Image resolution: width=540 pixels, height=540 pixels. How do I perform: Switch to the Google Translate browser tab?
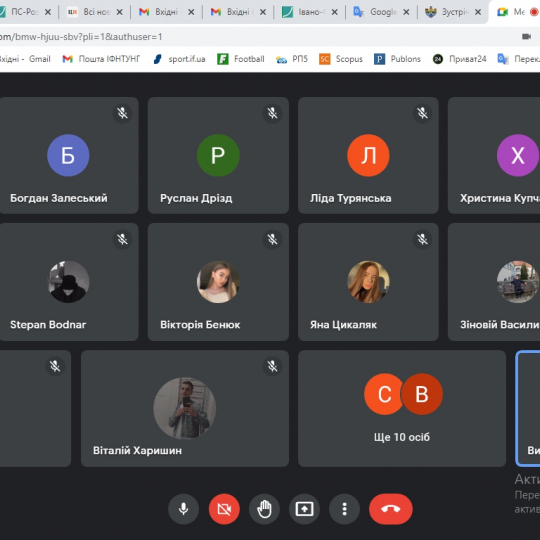pyautogui.click(x=382, y=12)
